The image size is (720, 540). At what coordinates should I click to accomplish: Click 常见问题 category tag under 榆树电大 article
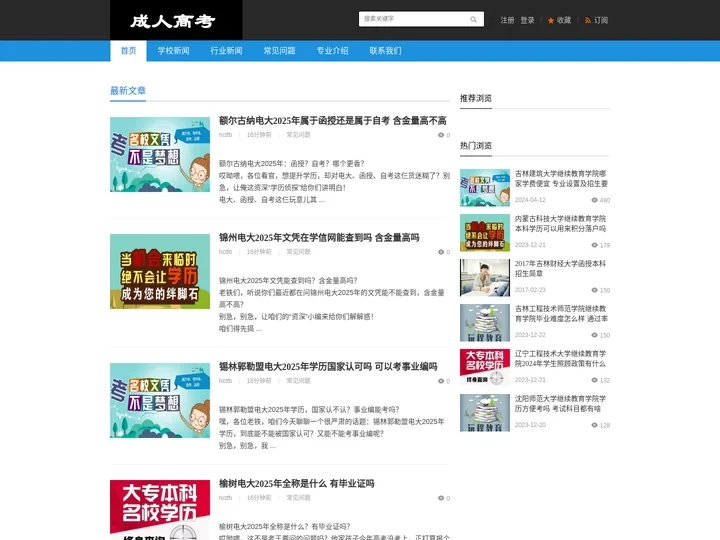pos(298,498)
